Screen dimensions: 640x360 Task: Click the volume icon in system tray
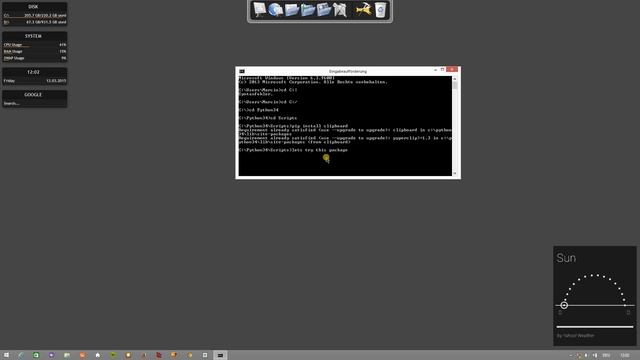pyautogui.click(x=595, y=356)
